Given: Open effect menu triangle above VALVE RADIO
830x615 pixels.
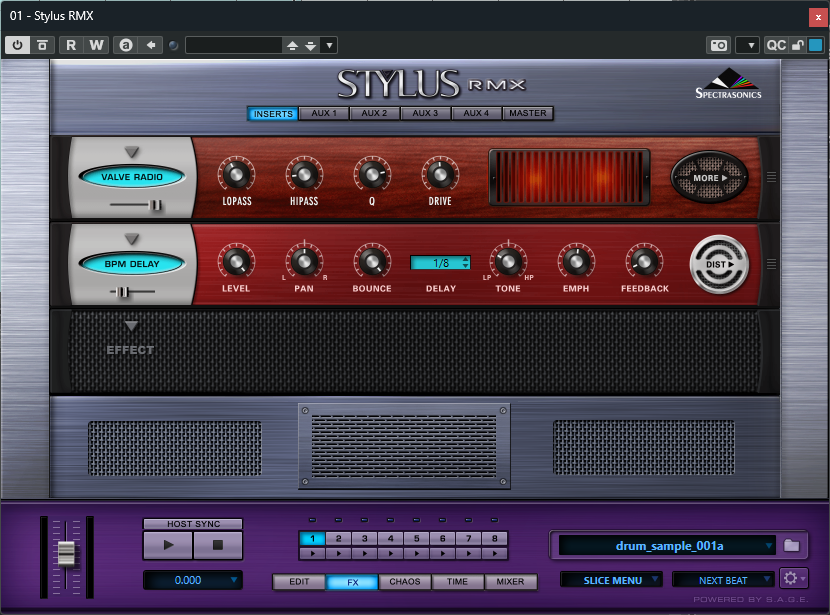Looking at the screenshot, I should tap(132, 152).
